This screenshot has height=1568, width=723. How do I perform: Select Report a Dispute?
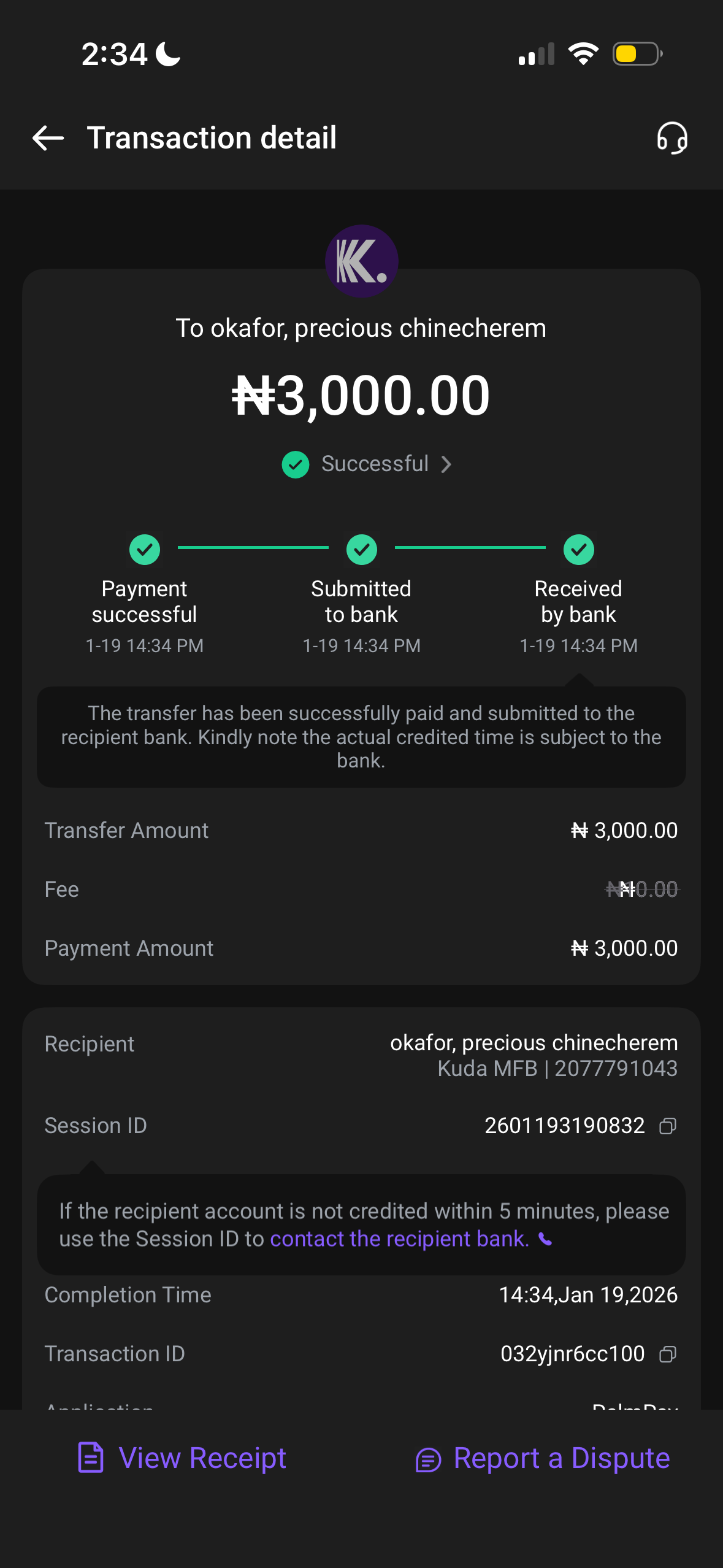pyautogui.click(x=561, y=1458)
